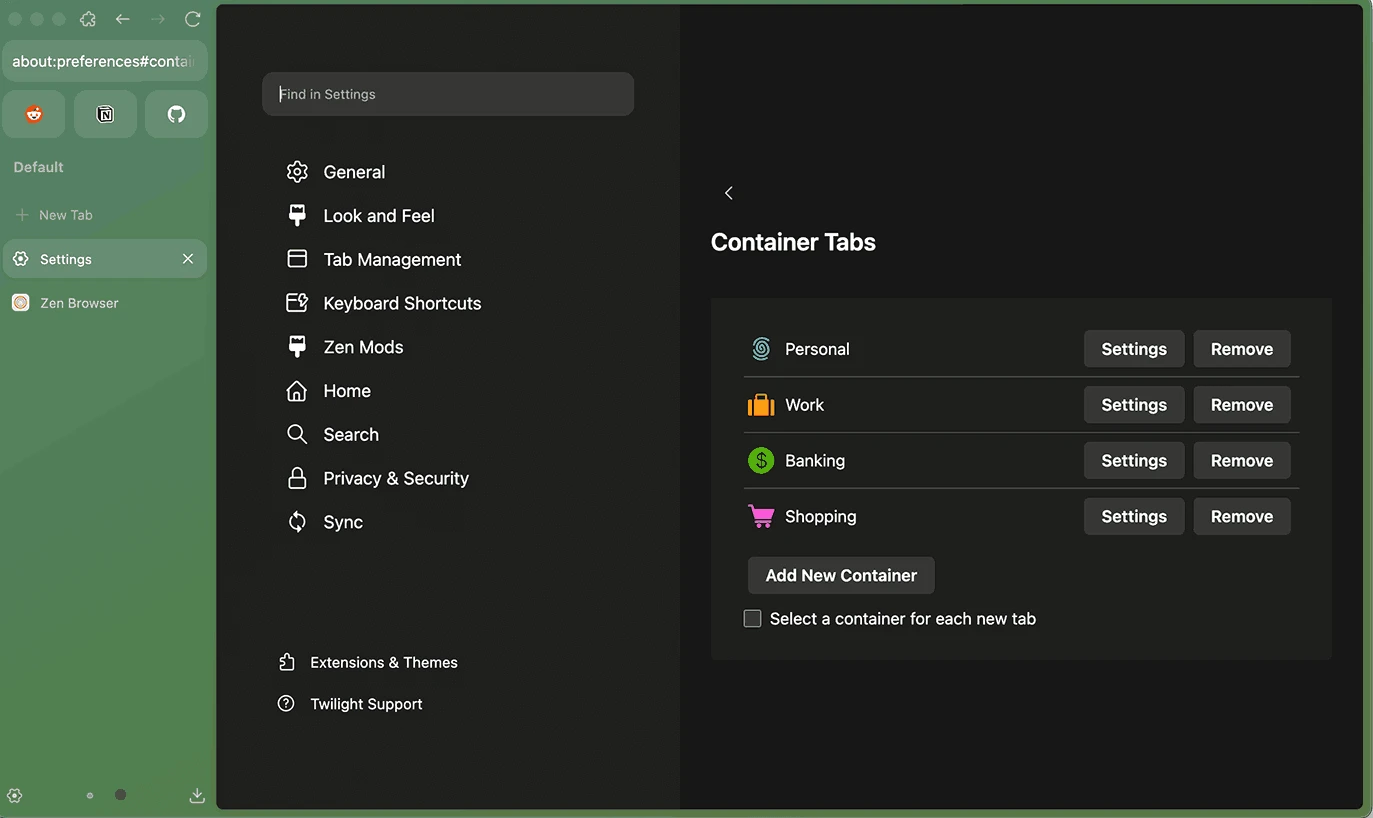Select the Home settings category
This screenshot has width=1373, height=818.
tap(328, 391)
